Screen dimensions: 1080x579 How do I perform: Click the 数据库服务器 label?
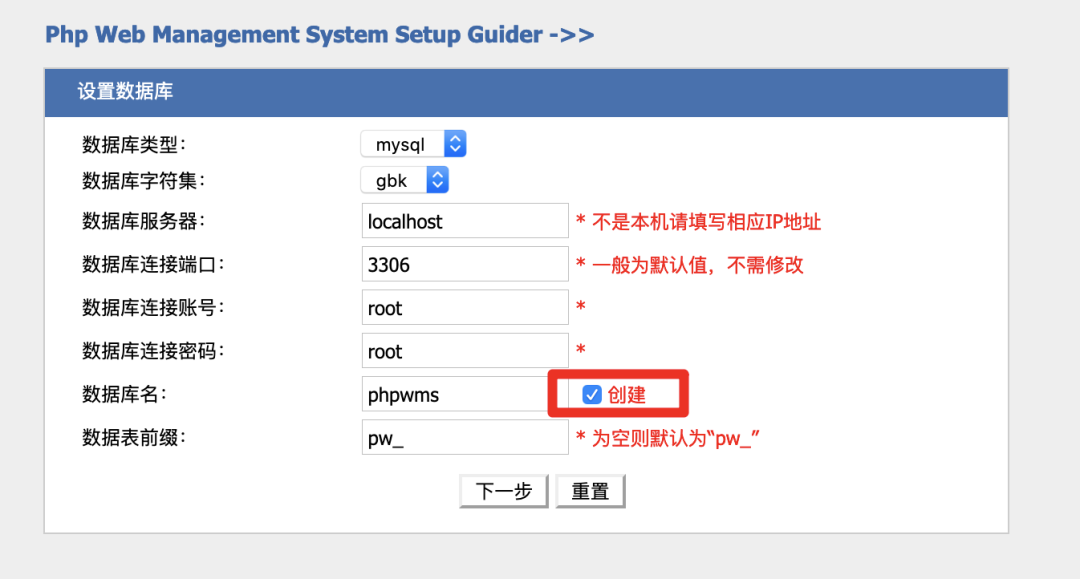pyautogui.click(x=143, y=221)
